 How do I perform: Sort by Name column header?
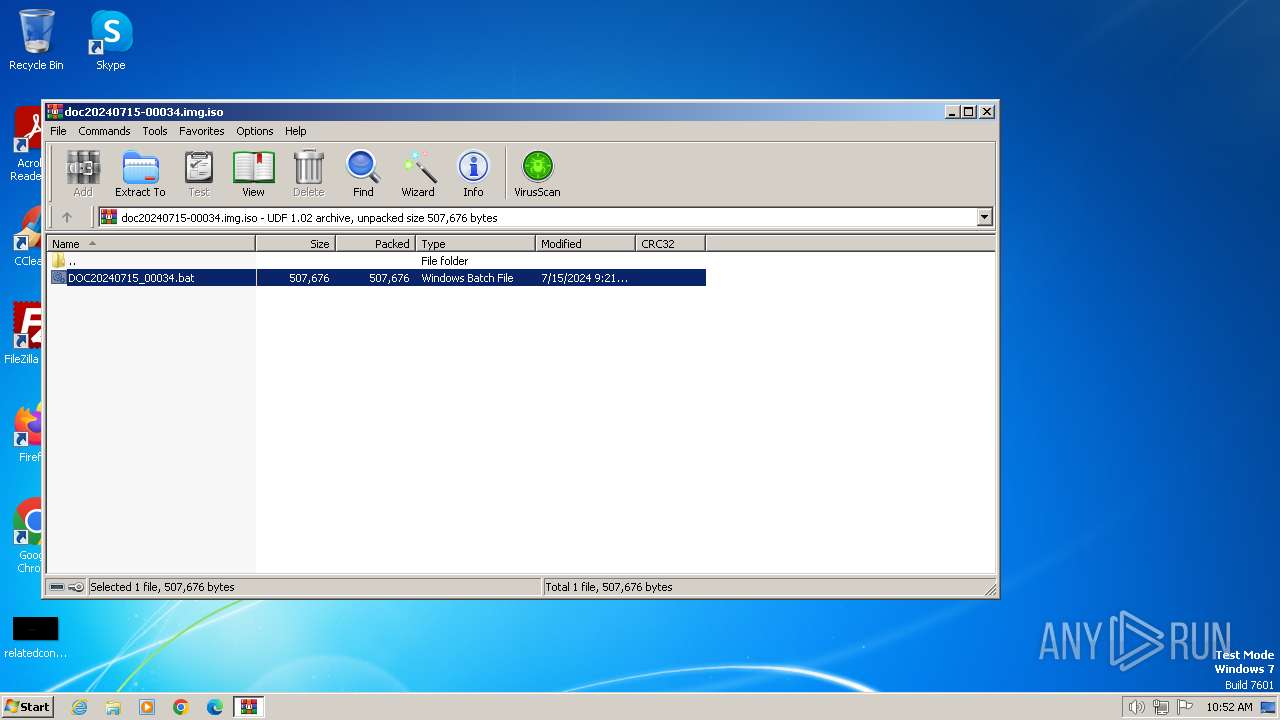point(151,243)
